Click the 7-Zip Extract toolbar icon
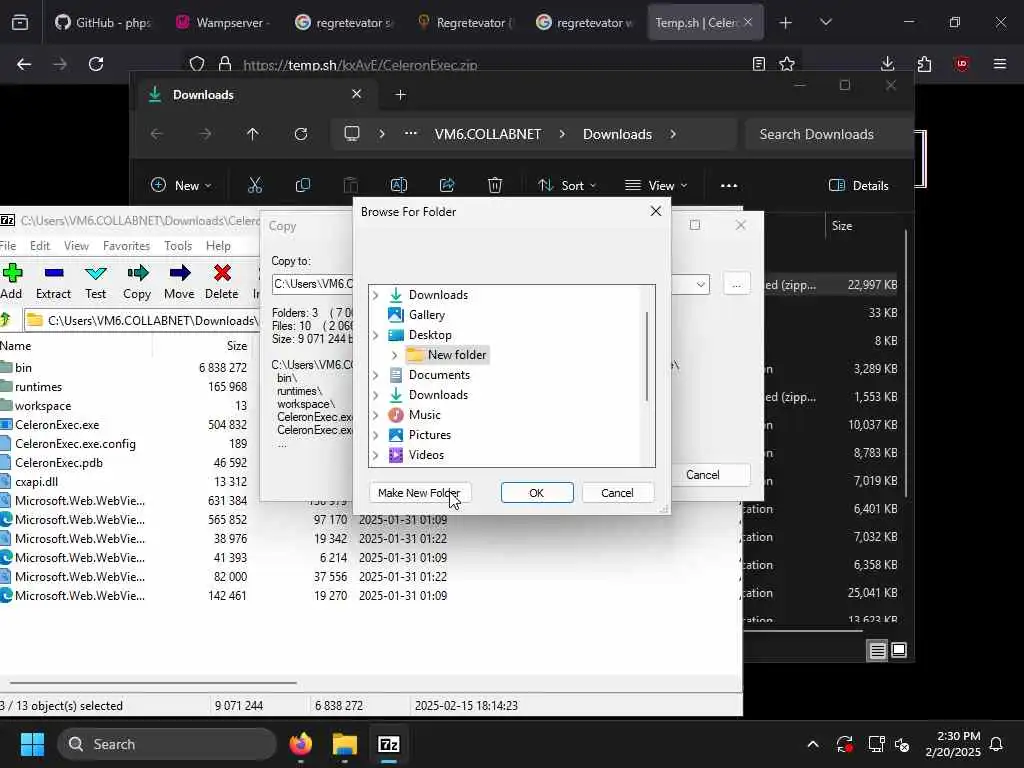This screenshot has width=1024, height=768. pyautogui.click(x=54, y=273)
